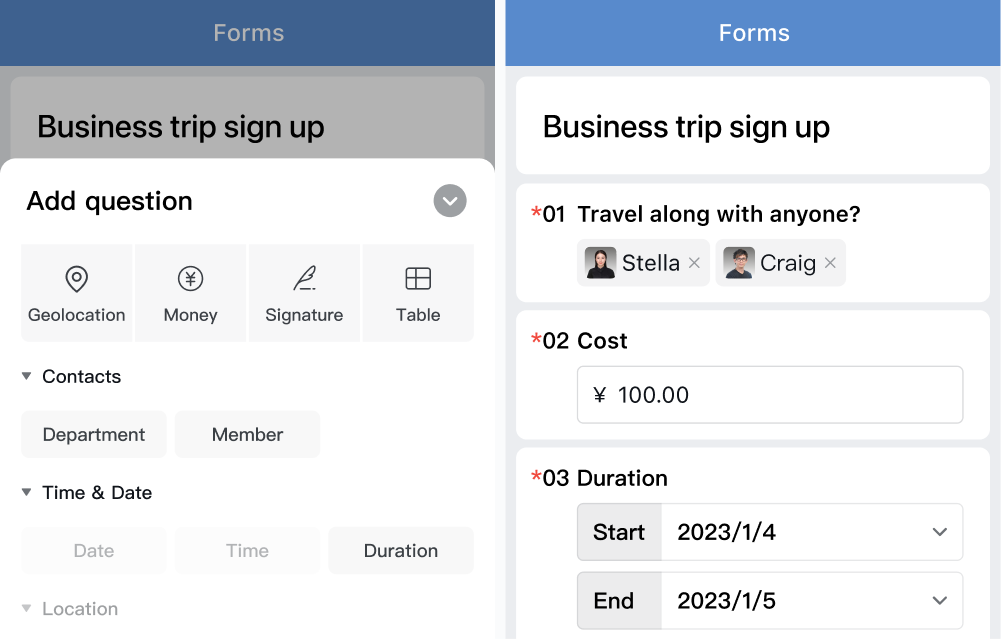Screen dimensions: 1001x639
Task: Add a Member question
Action: pyautogui.click(x=247, y=434)
